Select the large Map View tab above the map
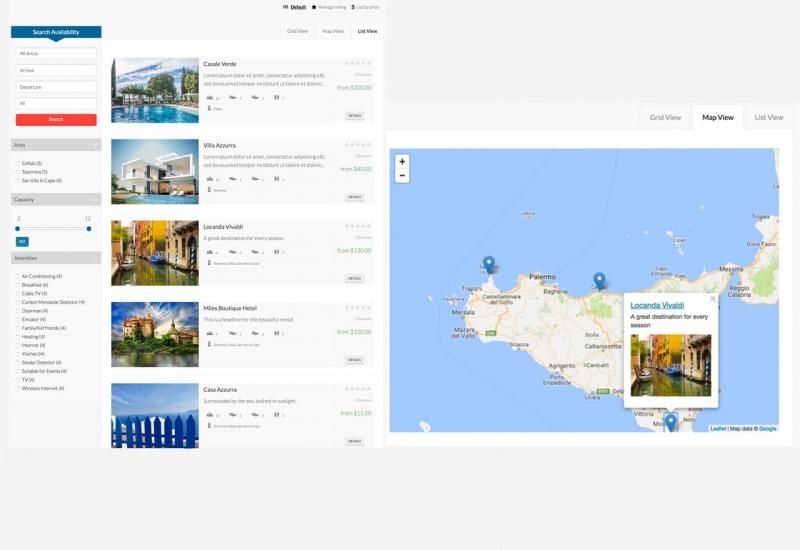The width and height of the screenshot is (800, 550). pos(718,117)
